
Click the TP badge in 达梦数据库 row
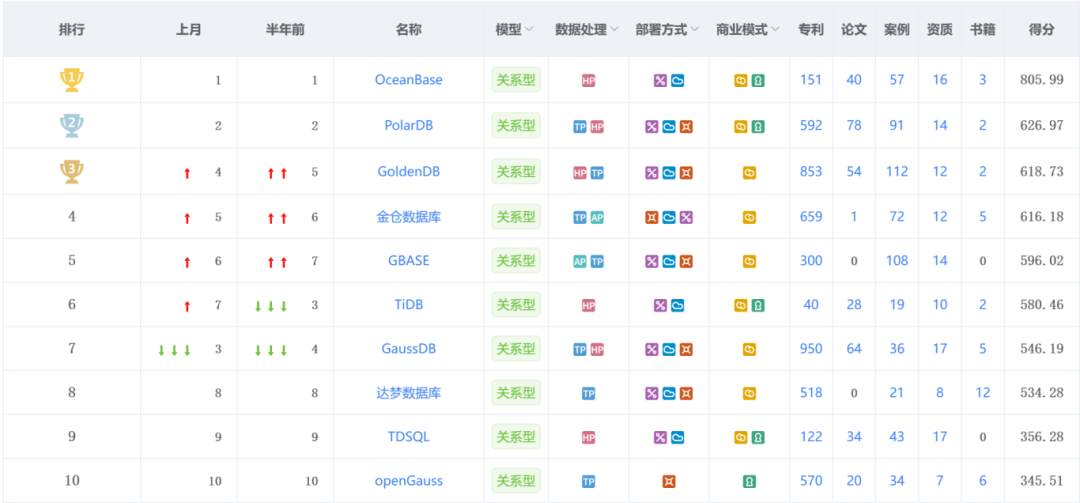coord(588,393)
